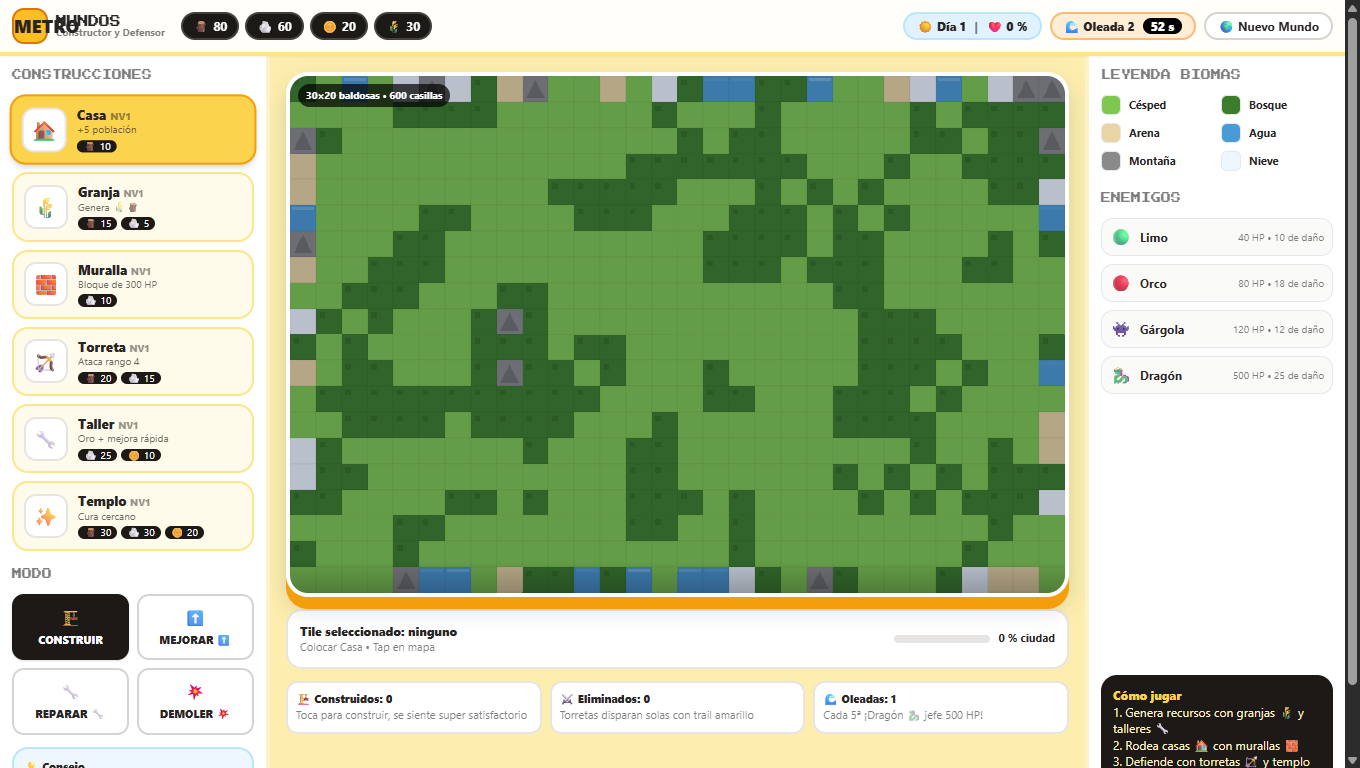Click the Bosque dark green swatch
The width and height of the screenshot is (1360, 768).
coord(1231,105)
